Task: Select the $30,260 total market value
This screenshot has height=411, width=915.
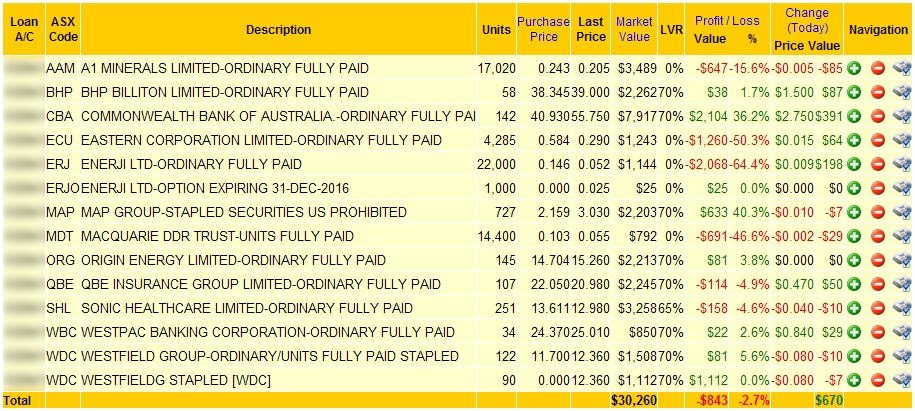Action: (634, 400)
